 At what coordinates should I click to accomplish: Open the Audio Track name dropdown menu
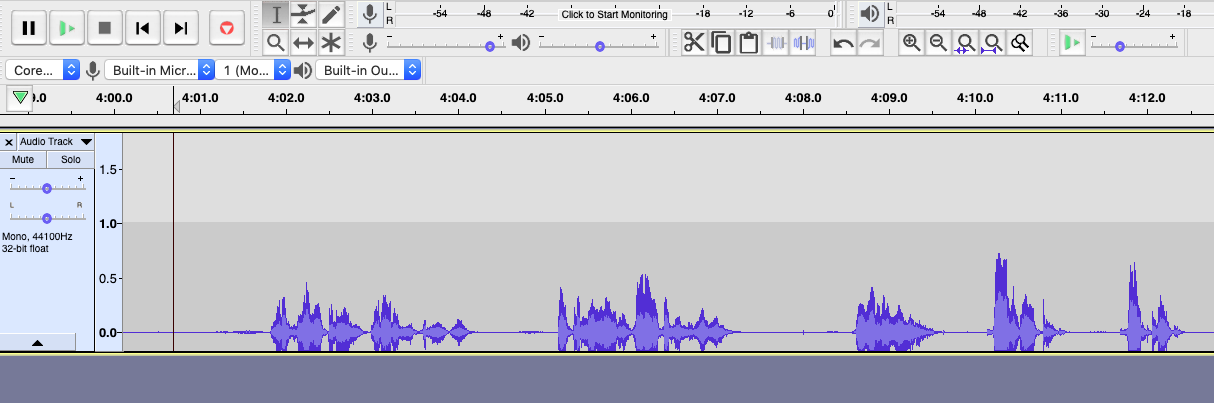[55, 142]
